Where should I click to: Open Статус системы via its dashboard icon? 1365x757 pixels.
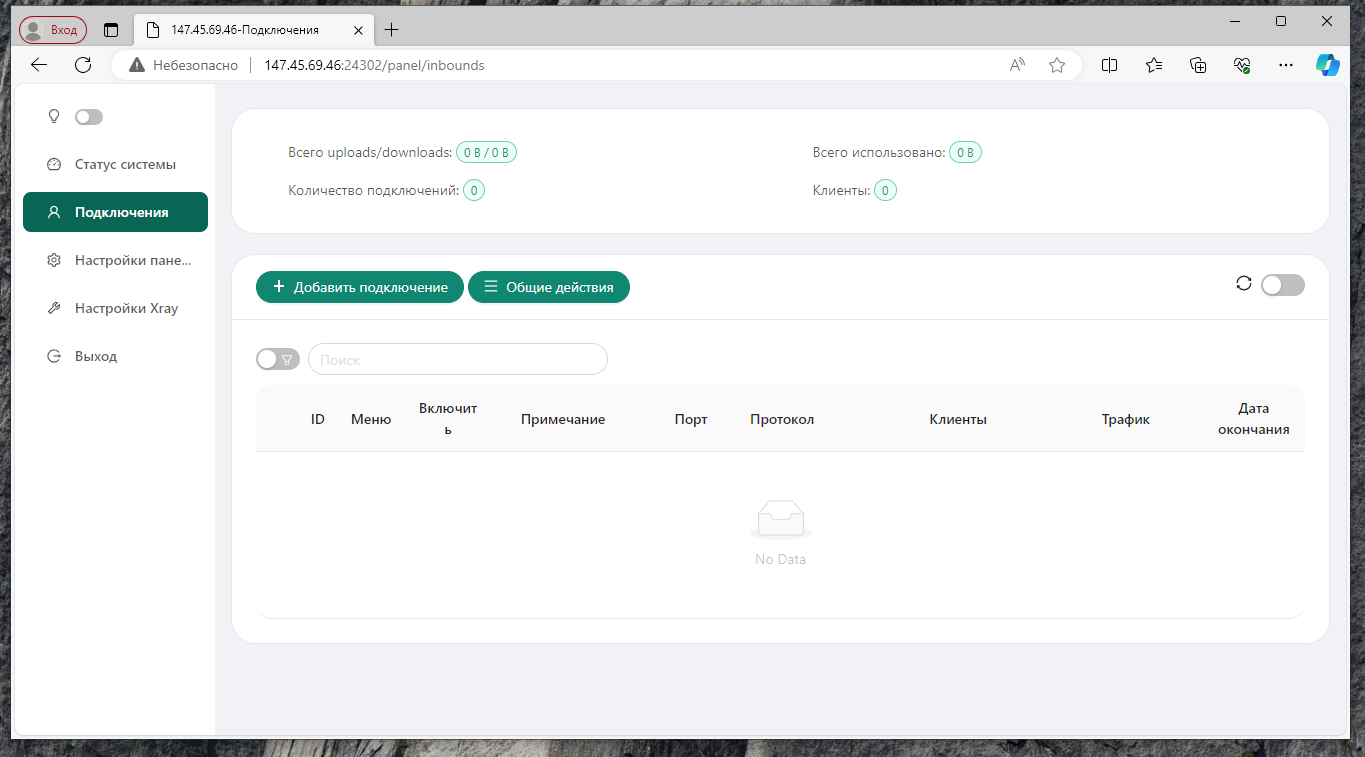point(53,163)
